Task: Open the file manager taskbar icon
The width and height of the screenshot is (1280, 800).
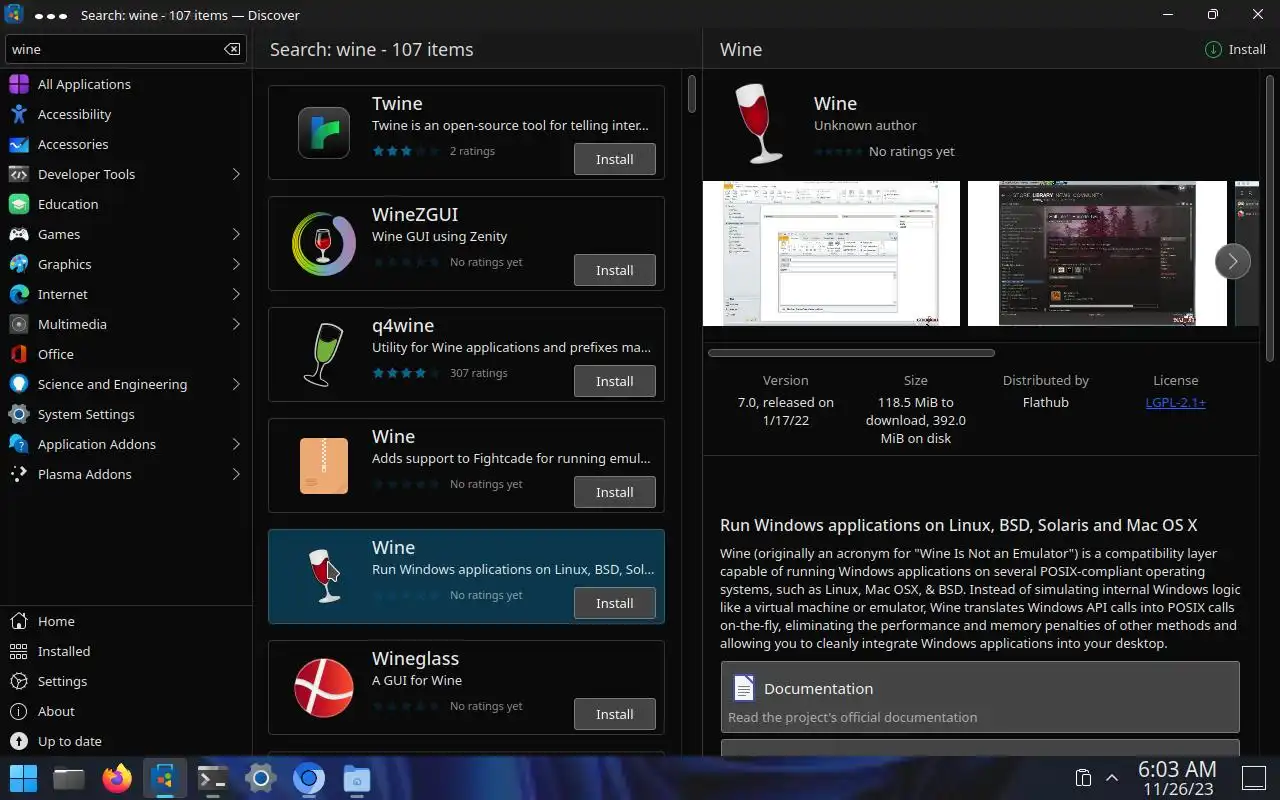Action: [69, 778]
